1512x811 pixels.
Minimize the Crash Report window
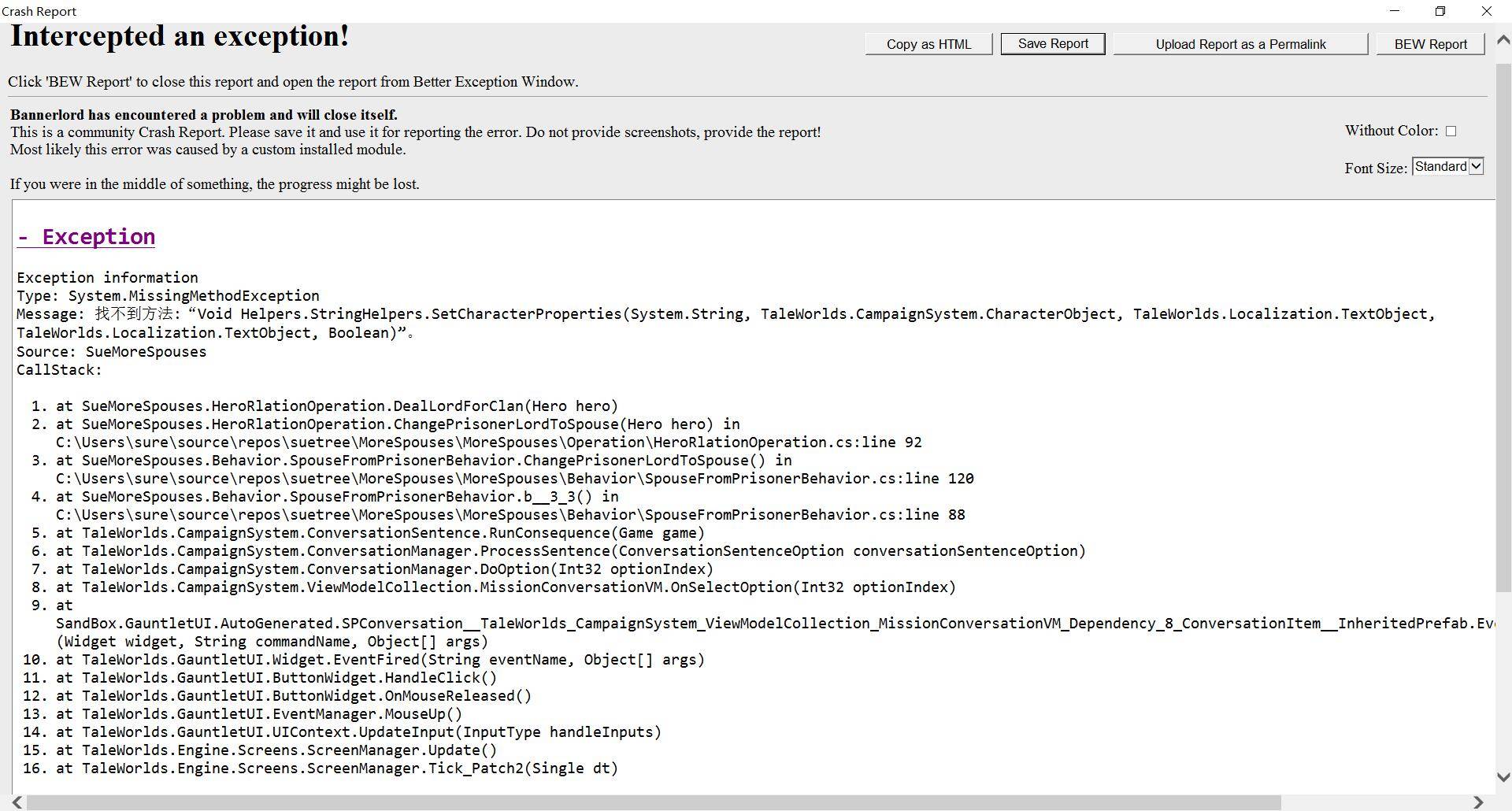[1395, 11]
